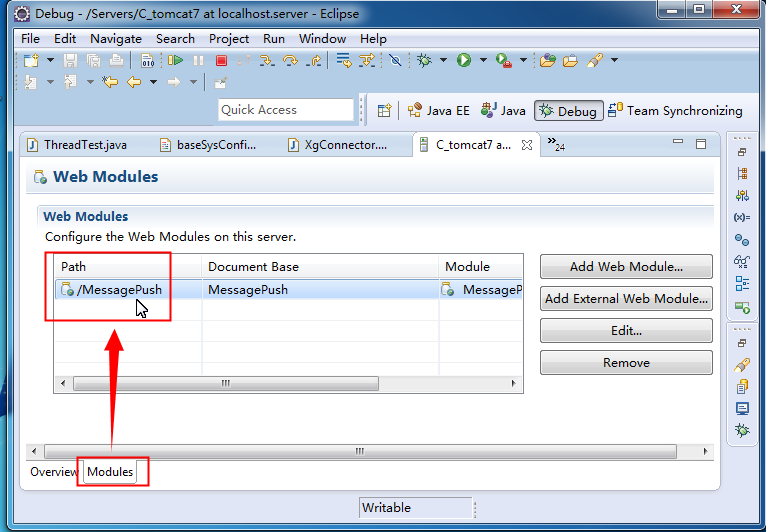The width and height of the screenshot is (766, 532).
Task: Click the Path column header
Action: [x=128, y=267]
